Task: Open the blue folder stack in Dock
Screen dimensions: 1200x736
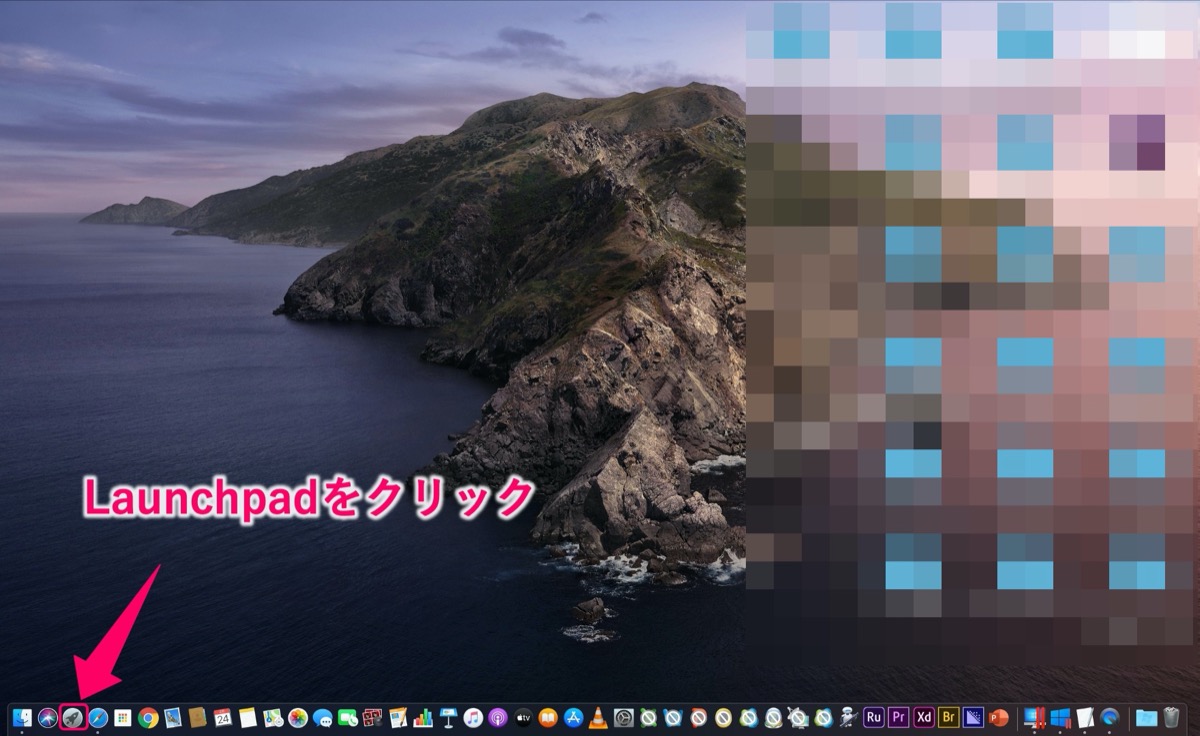Action: 1146,717
